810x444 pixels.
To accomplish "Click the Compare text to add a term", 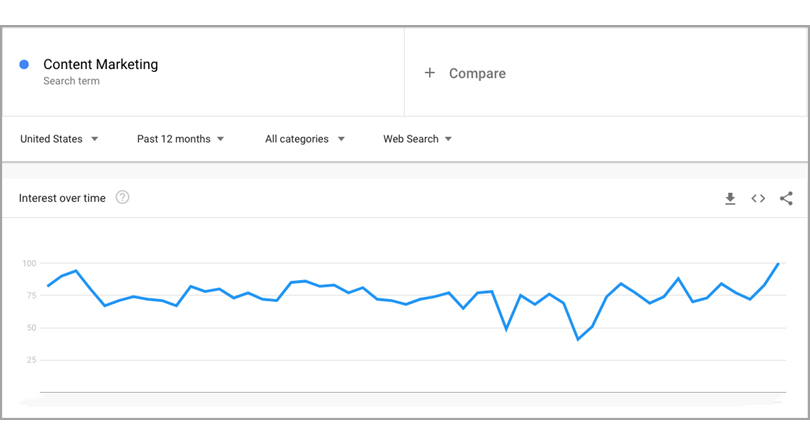I will [477, 74].
